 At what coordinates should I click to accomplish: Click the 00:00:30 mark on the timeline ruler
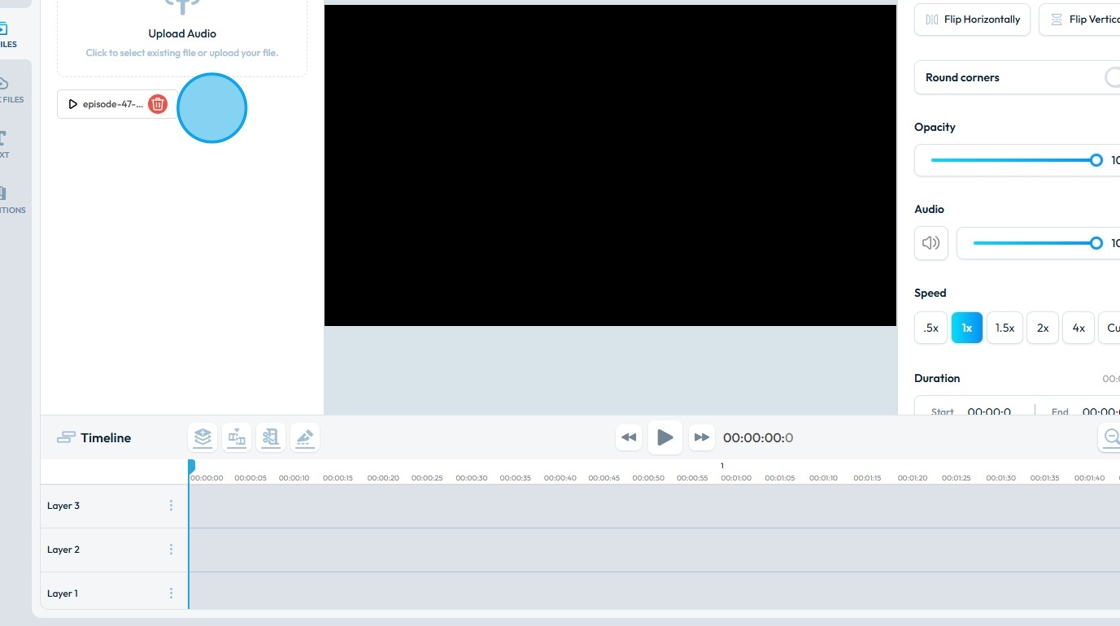(471, 478)
